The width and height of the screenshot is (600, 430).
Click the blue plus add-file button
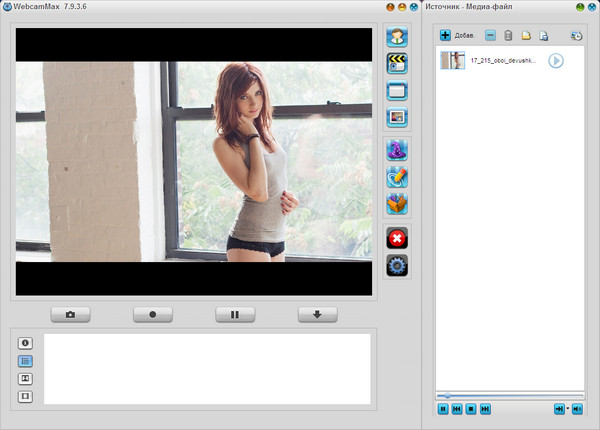pos(446,36)
